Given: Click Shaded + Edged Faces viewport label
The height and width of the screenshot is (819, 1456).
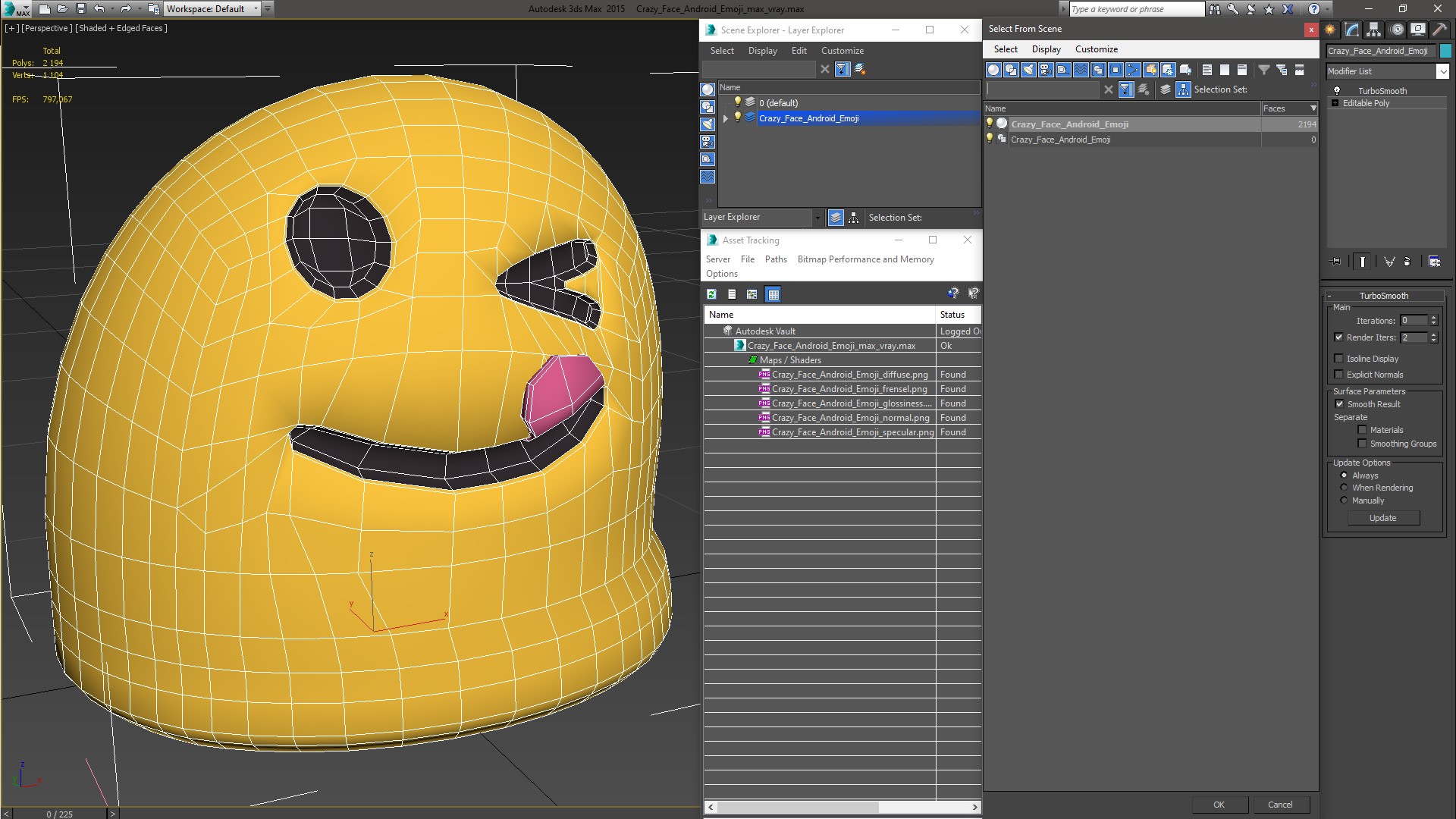Looking at the screenshot, I should pos(121,28).
